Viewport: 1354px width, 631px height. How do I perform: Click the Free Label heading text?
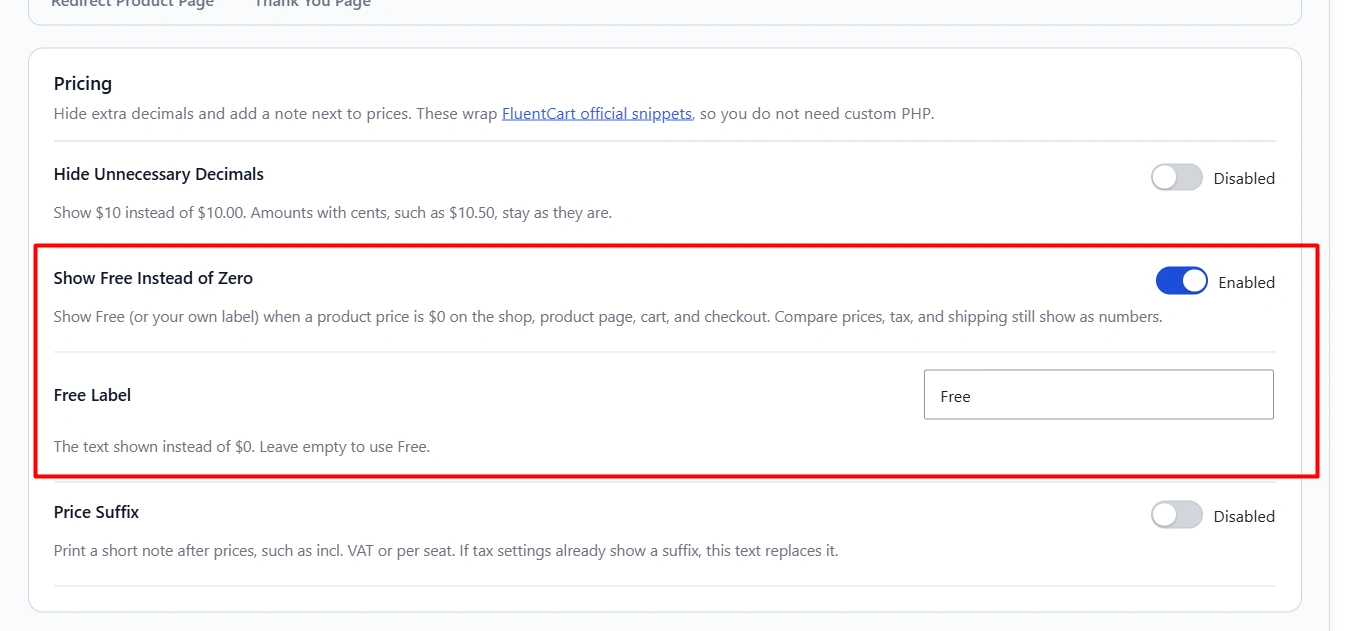click(92, 395)
